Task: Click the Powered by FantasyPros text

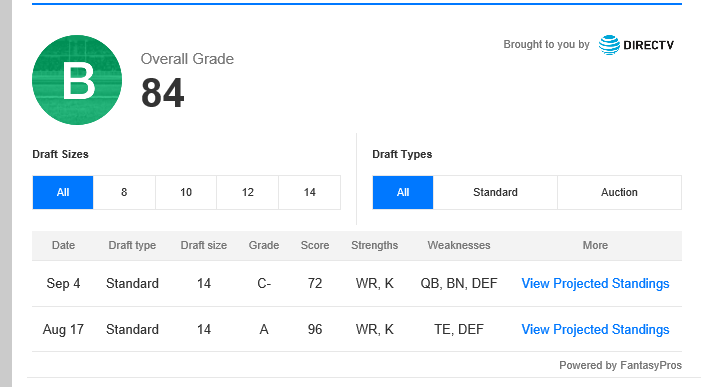Action: coord(621,365)
